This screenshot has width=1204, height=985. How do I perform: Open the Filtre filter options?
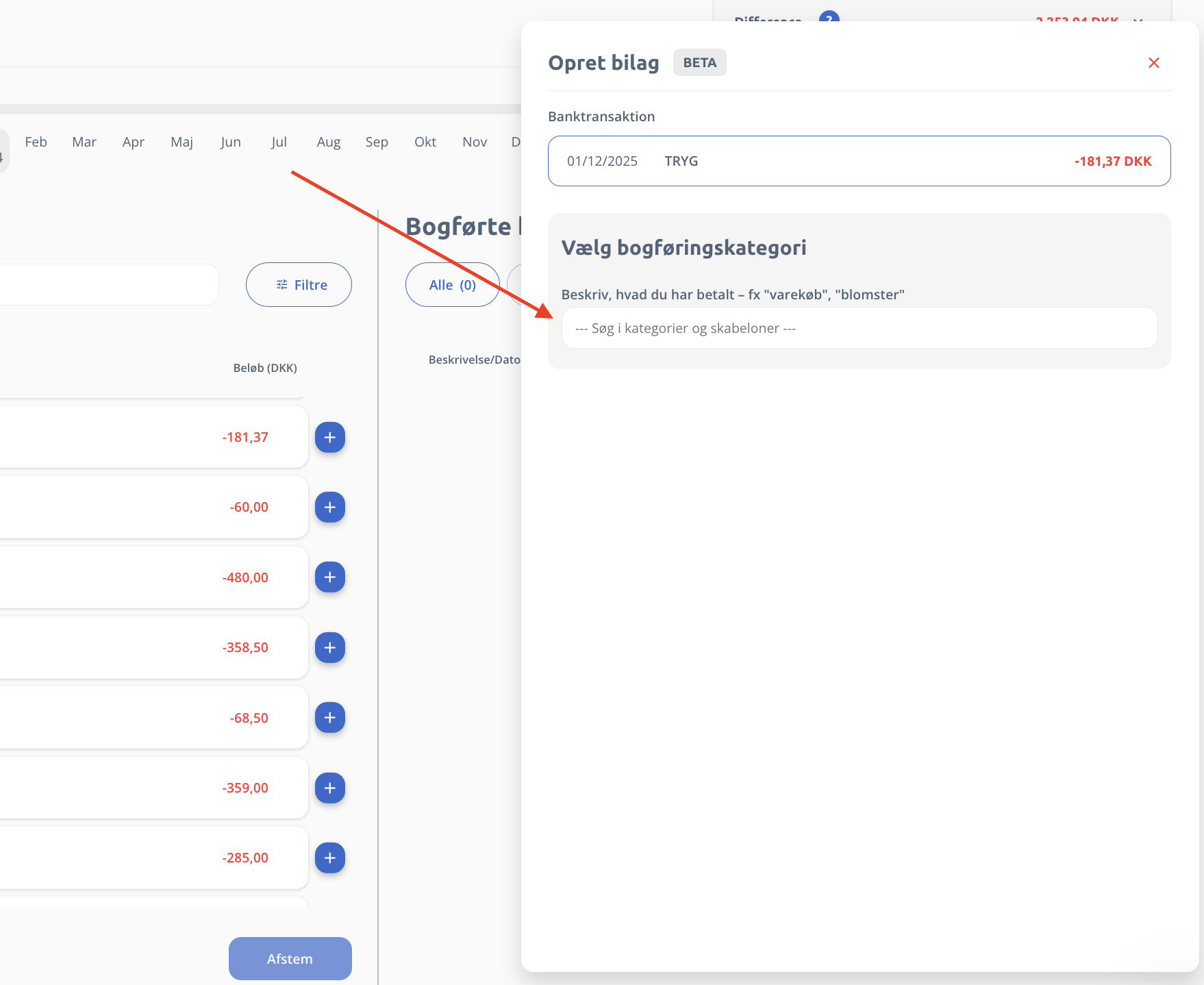[299, 285]
